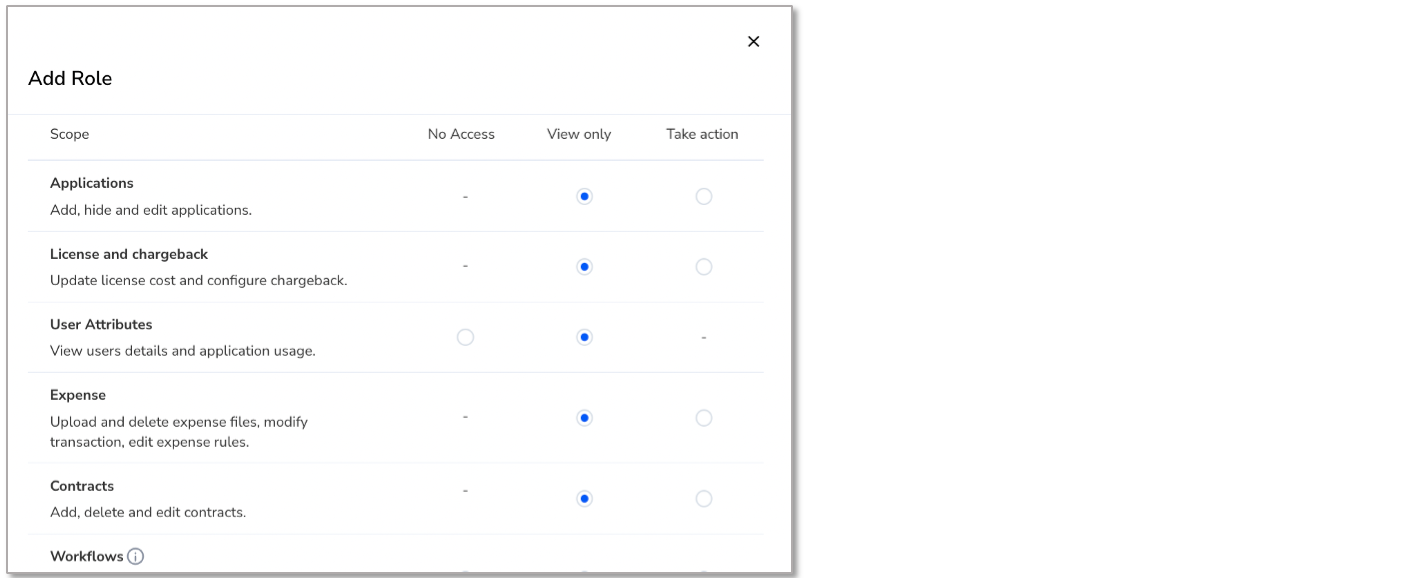The height and width of the screenshot is (578, 1412).
Task: Select View only for Applications
Action: pyautogui.click(x=585, y=197)
